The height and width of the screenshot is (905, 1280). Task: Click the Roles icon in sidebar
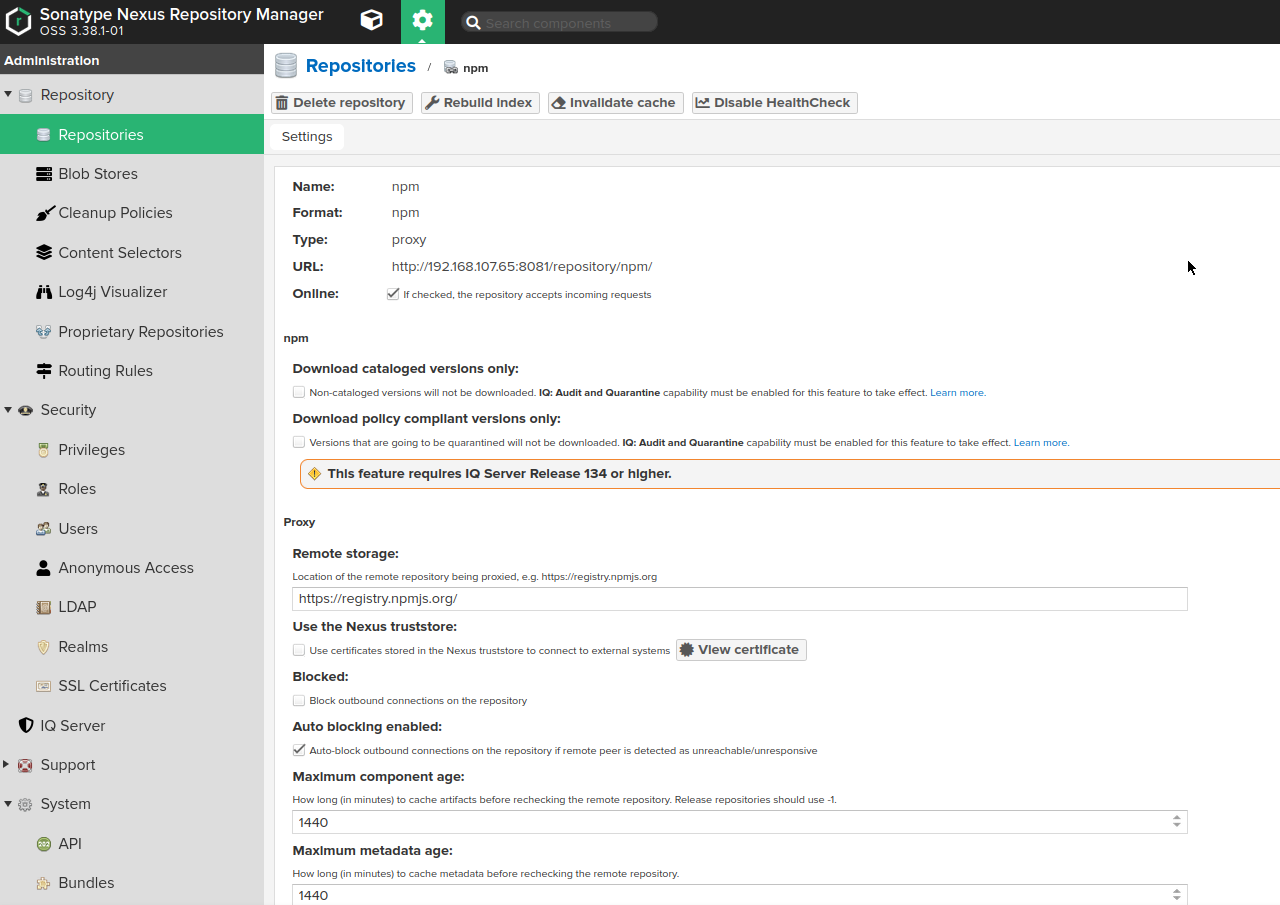(43, 489)
